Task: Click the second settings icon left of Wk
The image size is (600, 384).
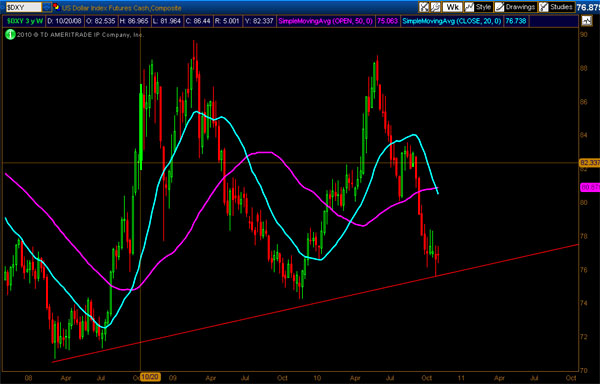Action: tap(435, 7)
